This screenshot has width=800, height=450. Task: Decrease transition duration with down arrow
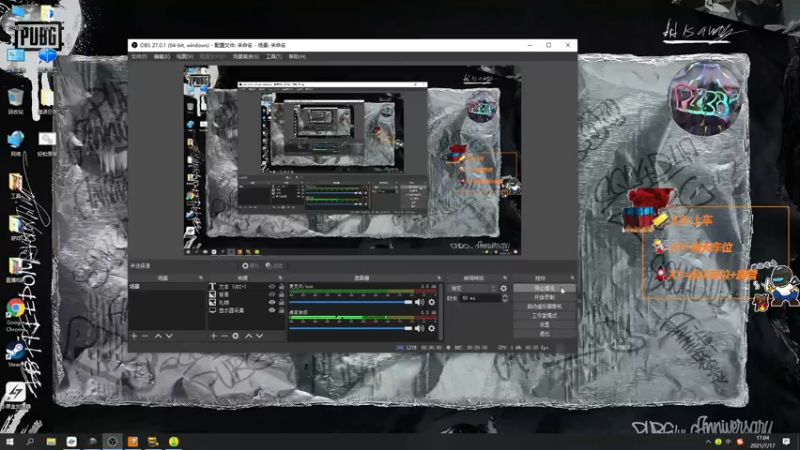click(x=505, y=301)
